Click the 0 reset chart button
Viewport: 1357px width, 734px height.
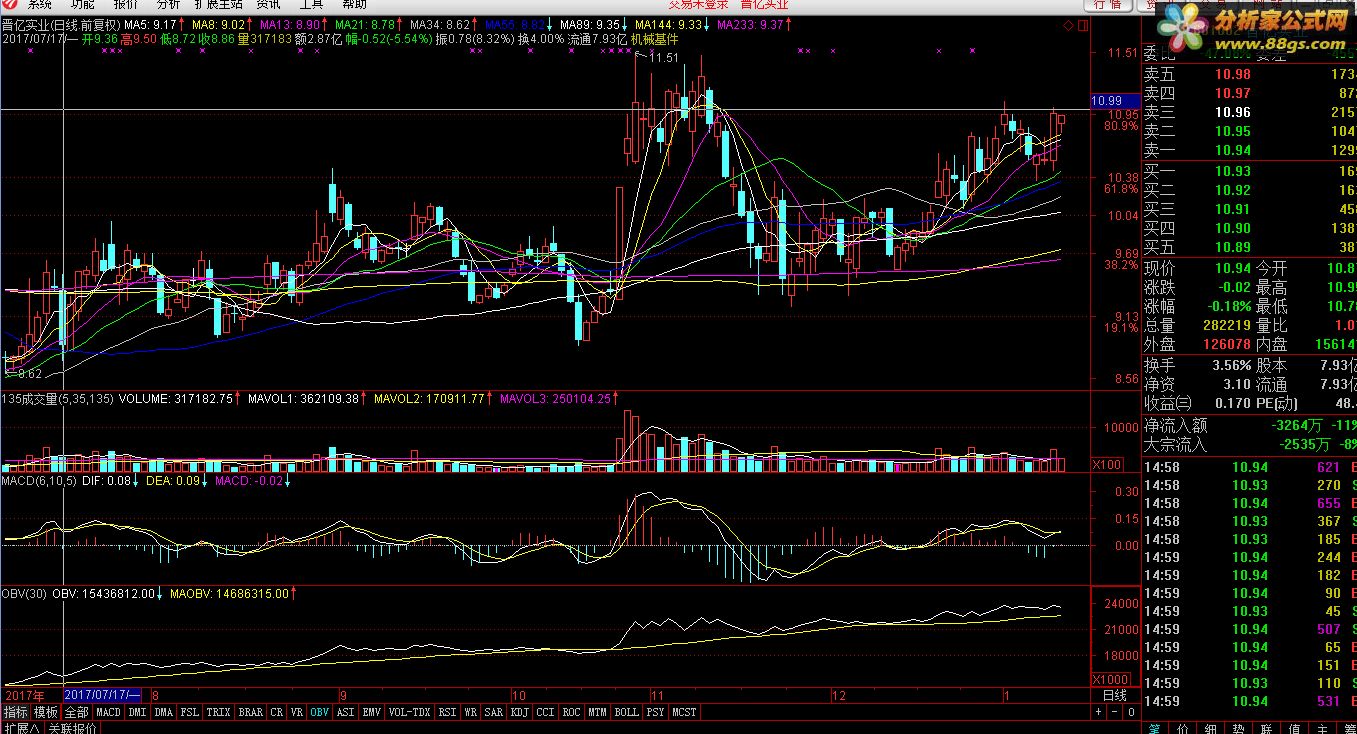coord(1131,712)
